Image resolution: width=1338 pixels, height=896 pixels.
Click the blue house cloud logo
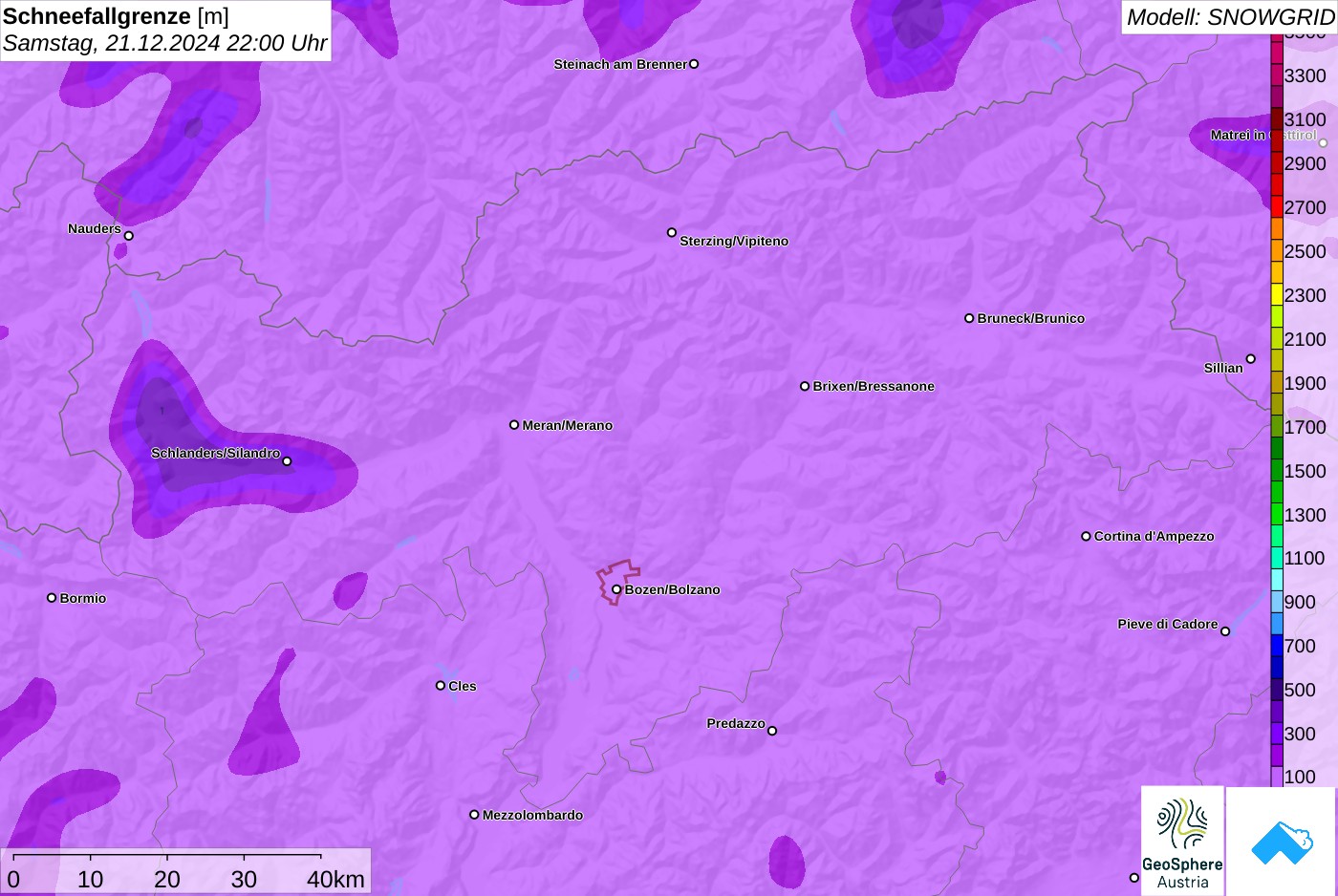[1282, 842]
